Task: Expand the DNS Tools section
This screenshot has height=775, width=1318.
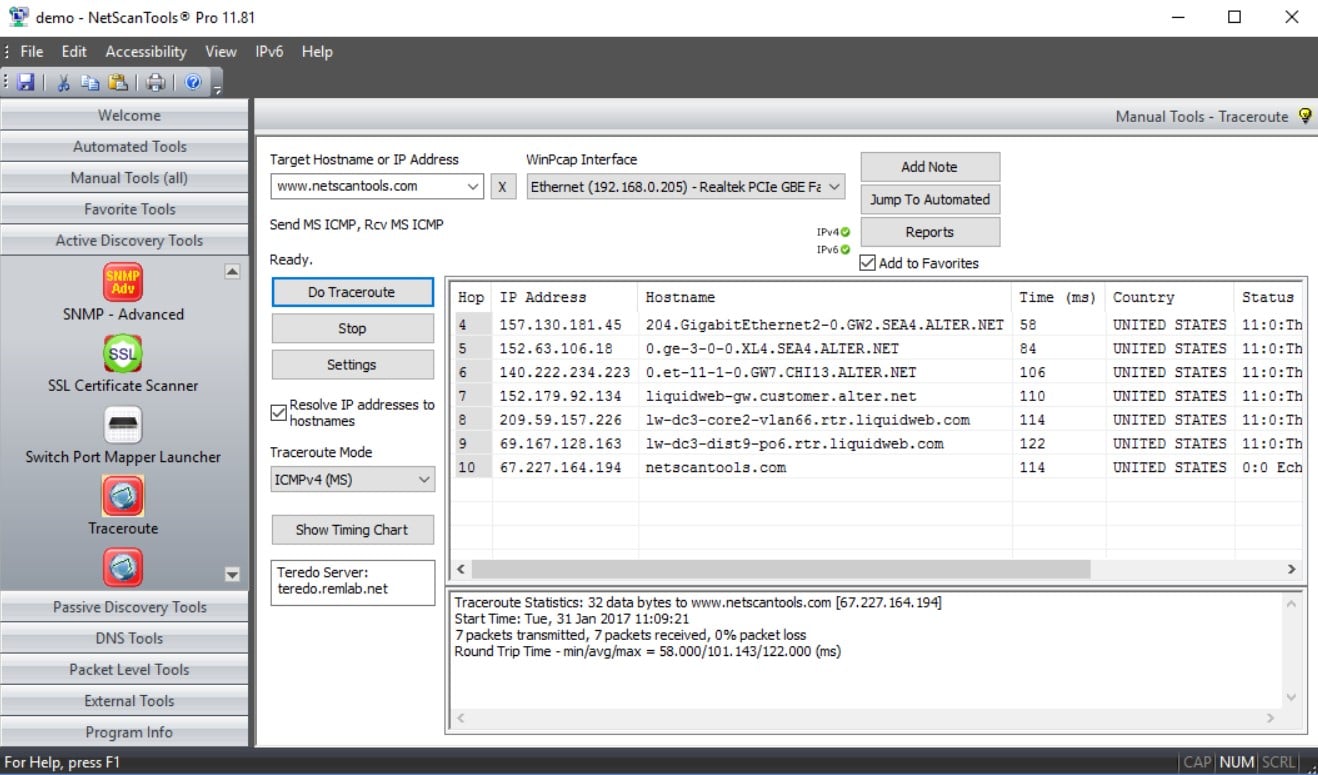Action: [x=124, y=638]
